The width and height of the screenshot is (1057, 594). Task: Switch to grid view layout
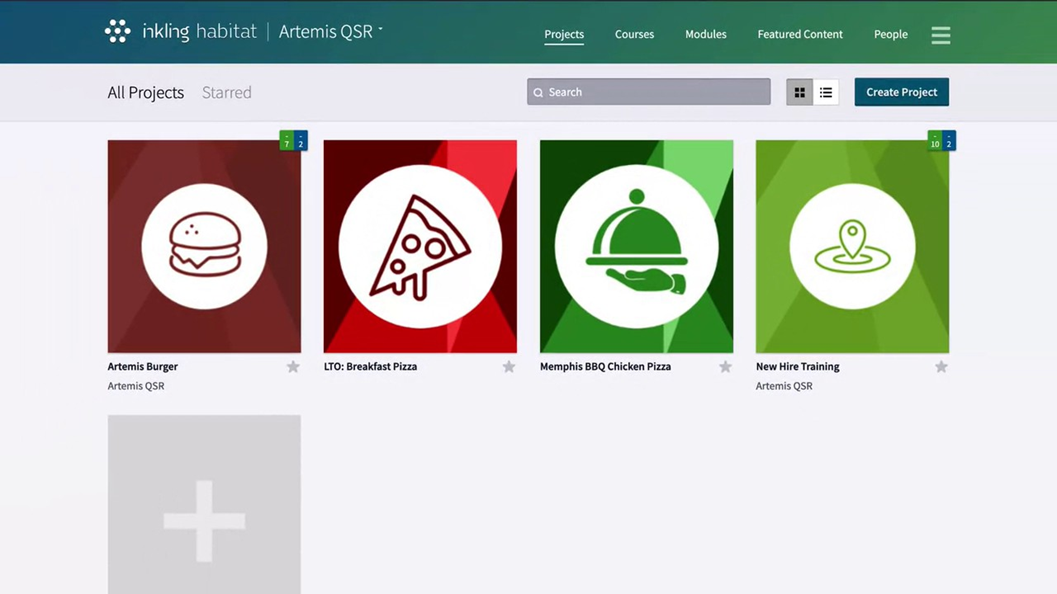click(799, 92)
